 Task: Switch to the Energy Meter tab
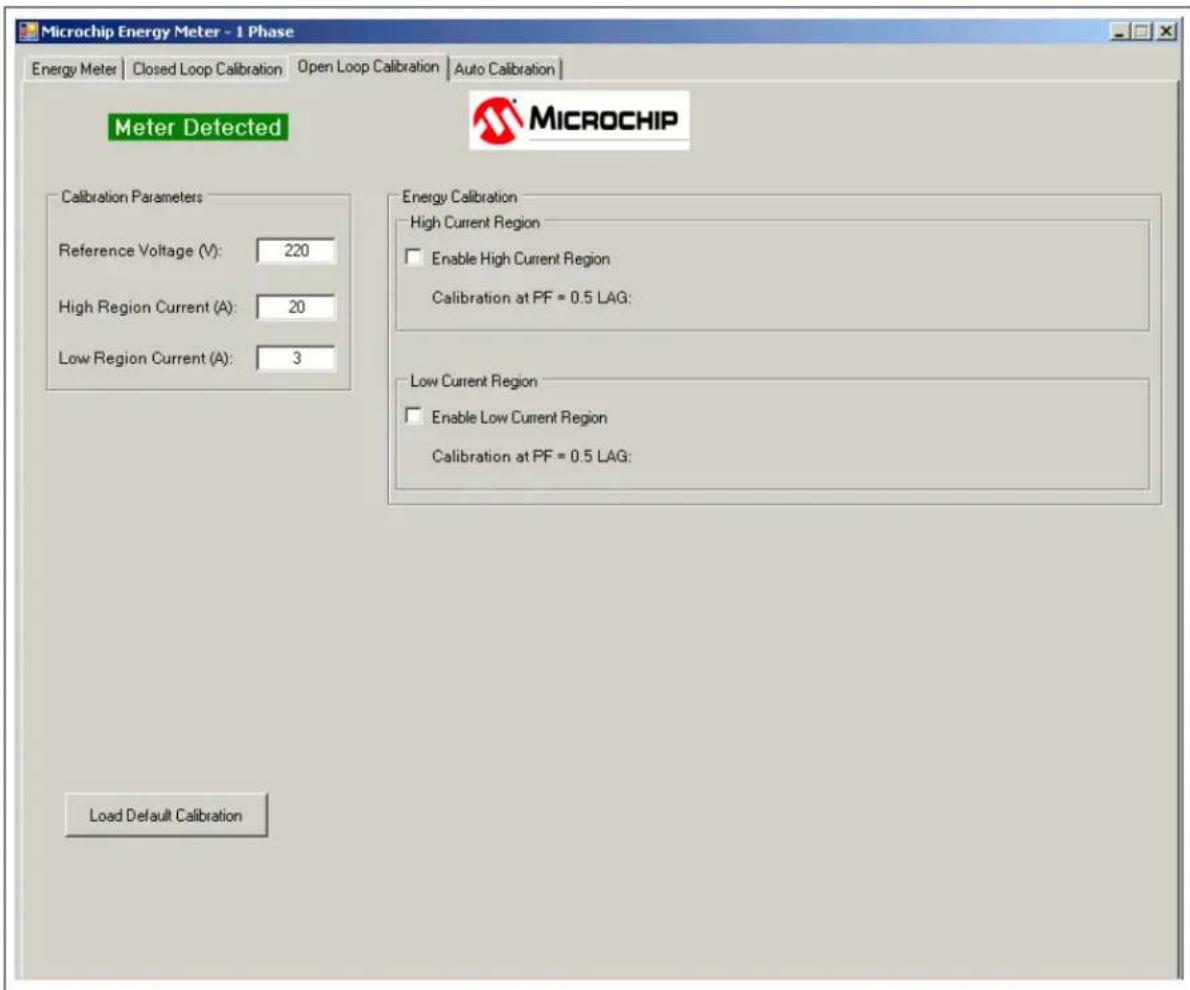74,69
